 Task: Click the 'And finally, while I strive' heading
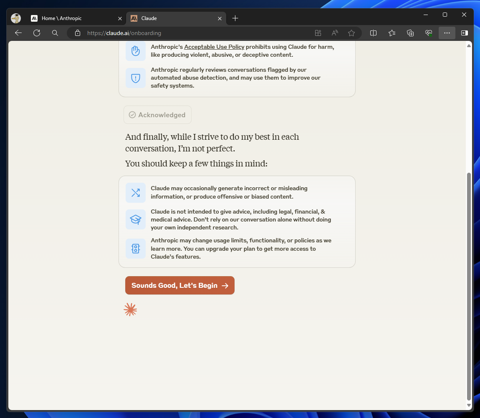click(212, 143)
